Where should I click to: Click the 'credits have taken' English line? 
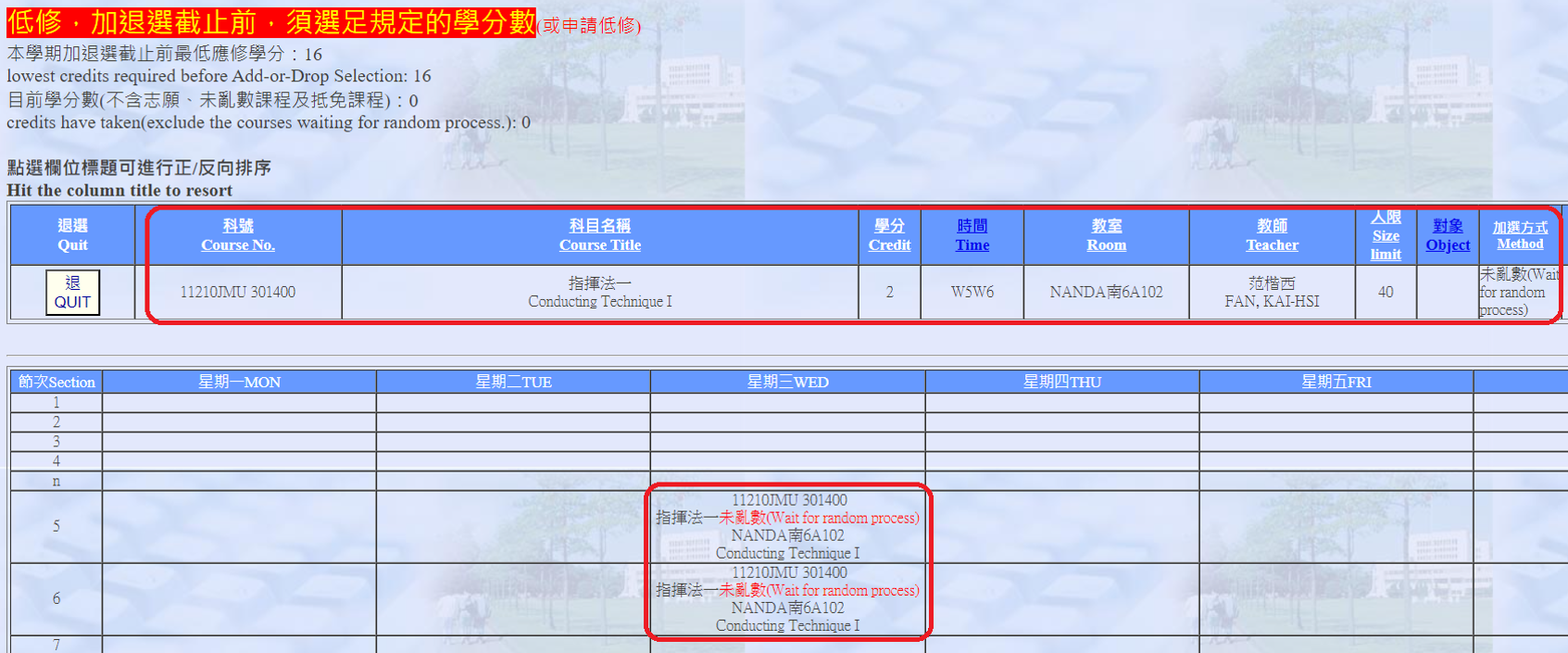269,122
